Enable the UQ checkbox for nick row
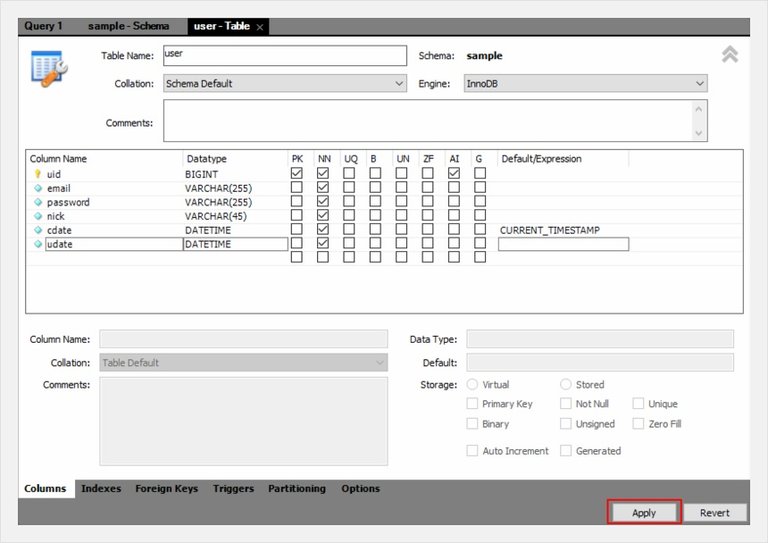Screen dimensions: 768x543 (x=349, y=216)
